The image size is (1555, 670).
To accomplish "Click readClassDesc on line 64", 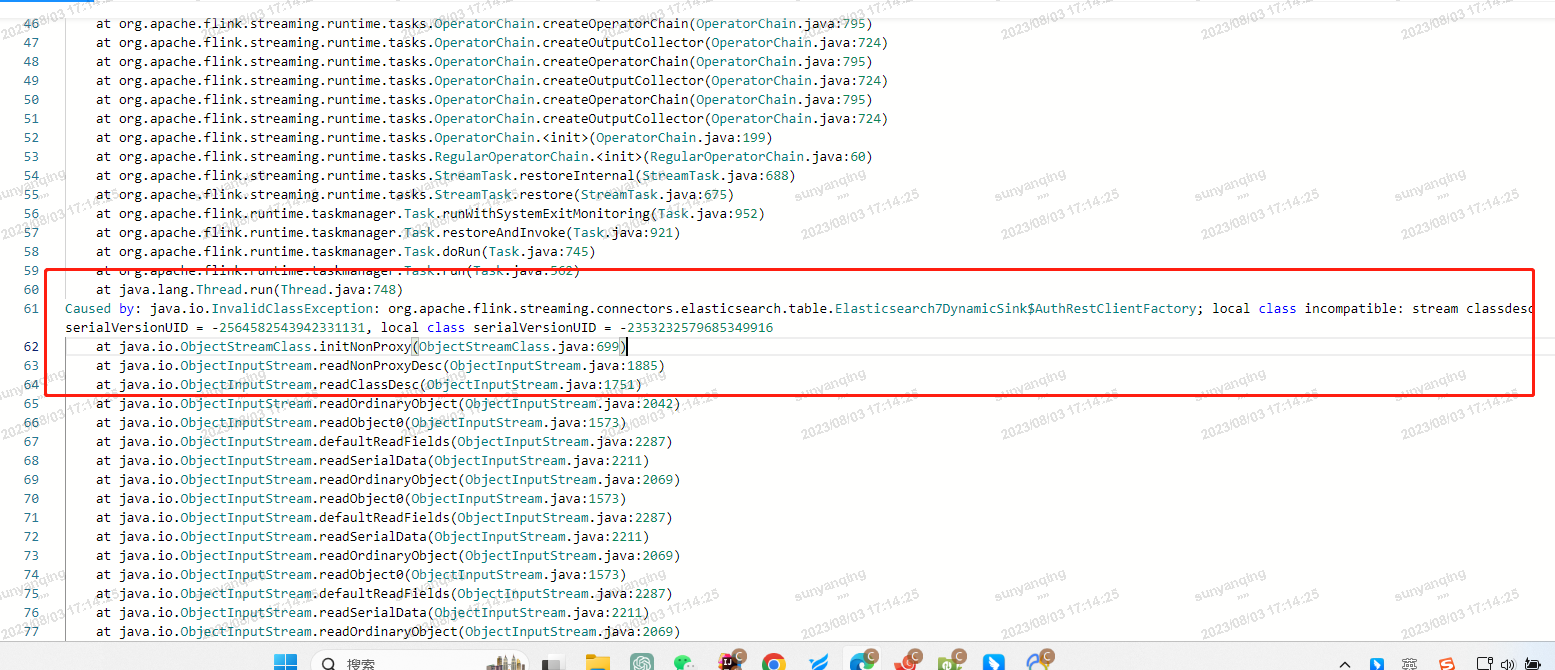I will pos(368,385).
